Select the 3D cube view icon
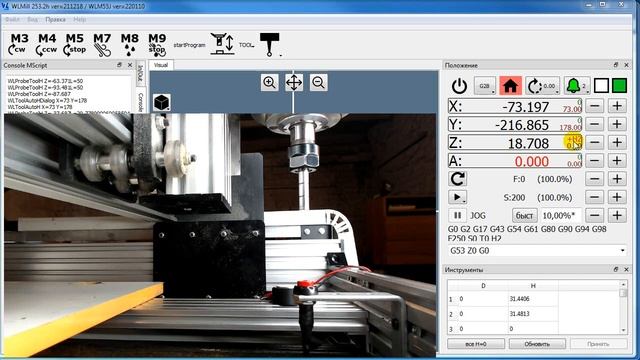This screenshot has width=640, height=360. 162,102
